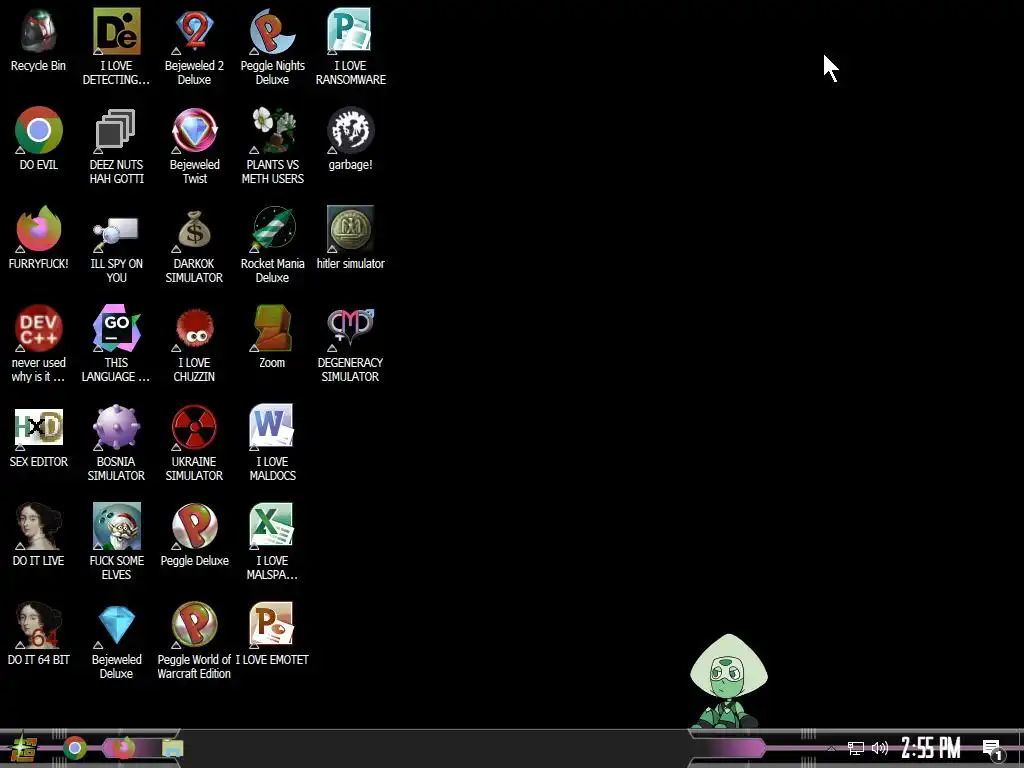Open File Explorer from the taskbar
Viewport: 1024px width, 768px height.
(x=172, y=748)
